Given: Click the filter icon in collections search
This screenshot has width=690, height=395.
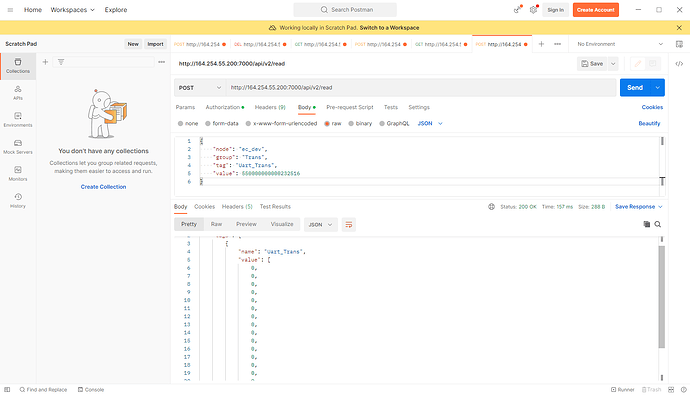Looking at the screenshot, I should (61, 62).
